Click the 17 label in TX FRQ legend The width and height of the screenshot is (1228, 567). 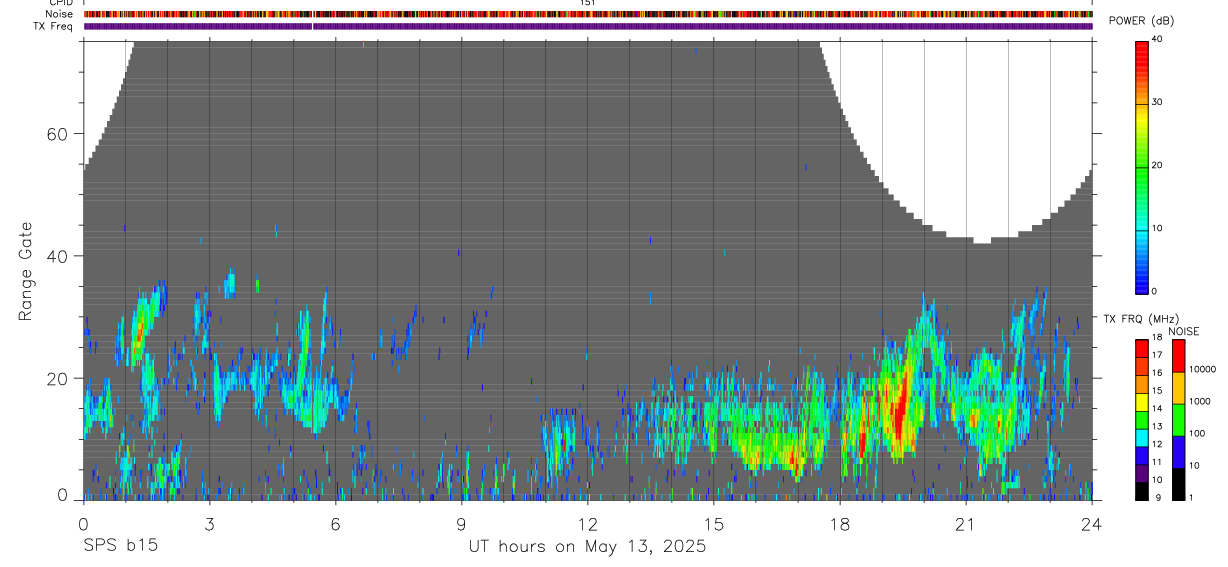coord(1157,355)
